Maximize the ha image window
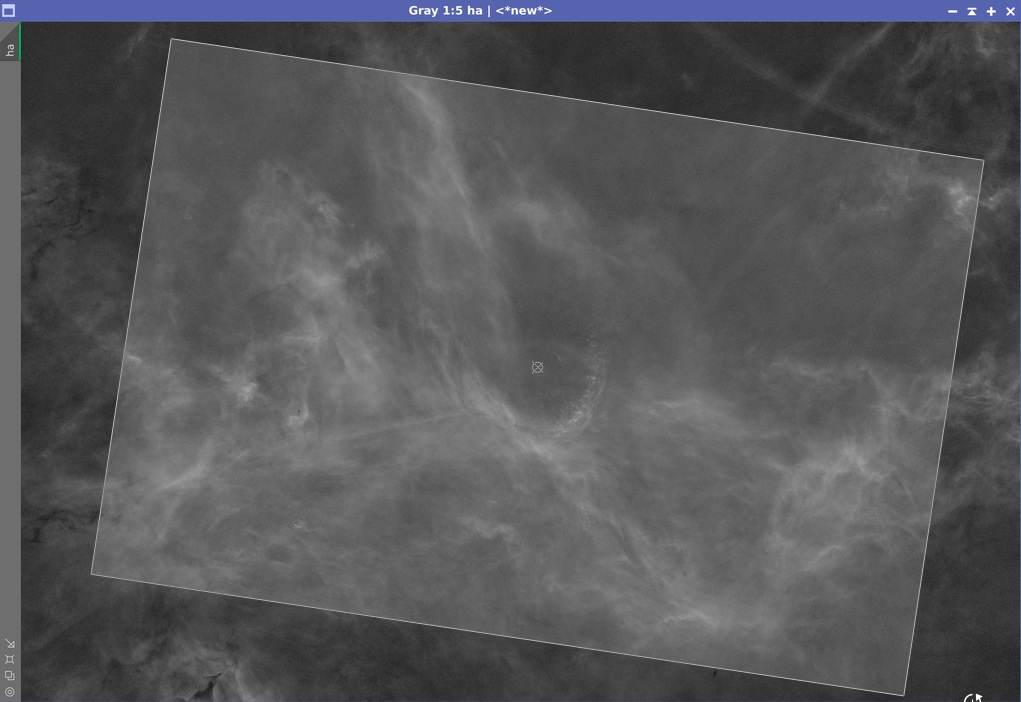1021x702 pixels. pos(991,11)
